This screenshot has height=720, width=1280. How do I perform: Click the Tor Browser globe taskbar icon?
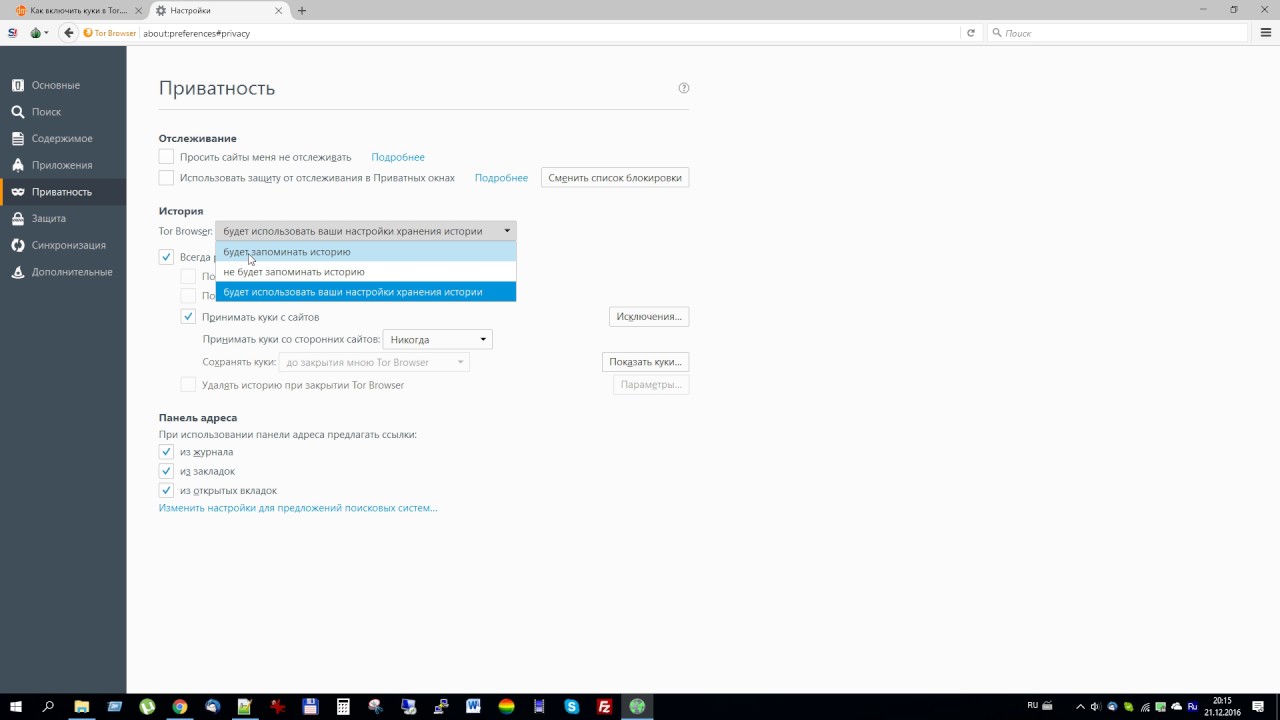coord(637,707)
